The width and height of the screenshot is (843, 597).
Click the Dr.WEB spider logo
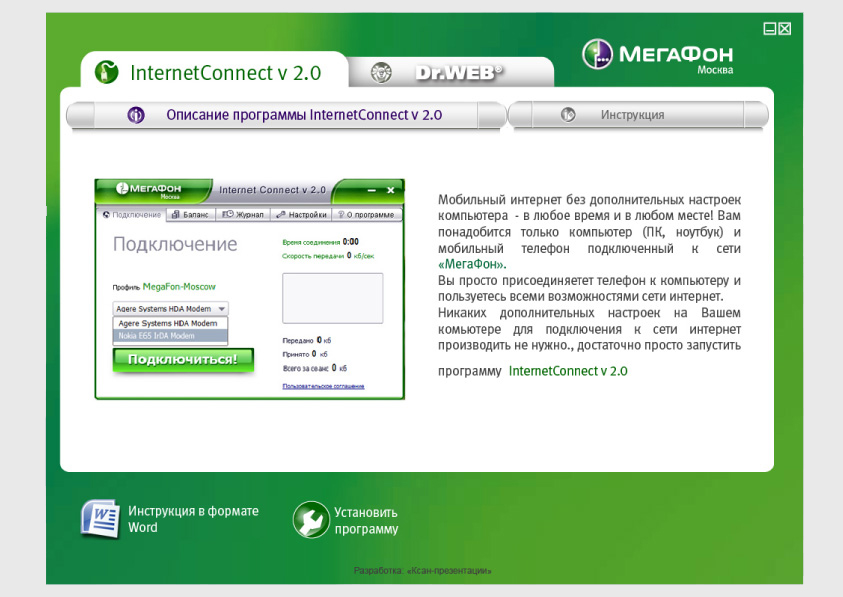383,71
